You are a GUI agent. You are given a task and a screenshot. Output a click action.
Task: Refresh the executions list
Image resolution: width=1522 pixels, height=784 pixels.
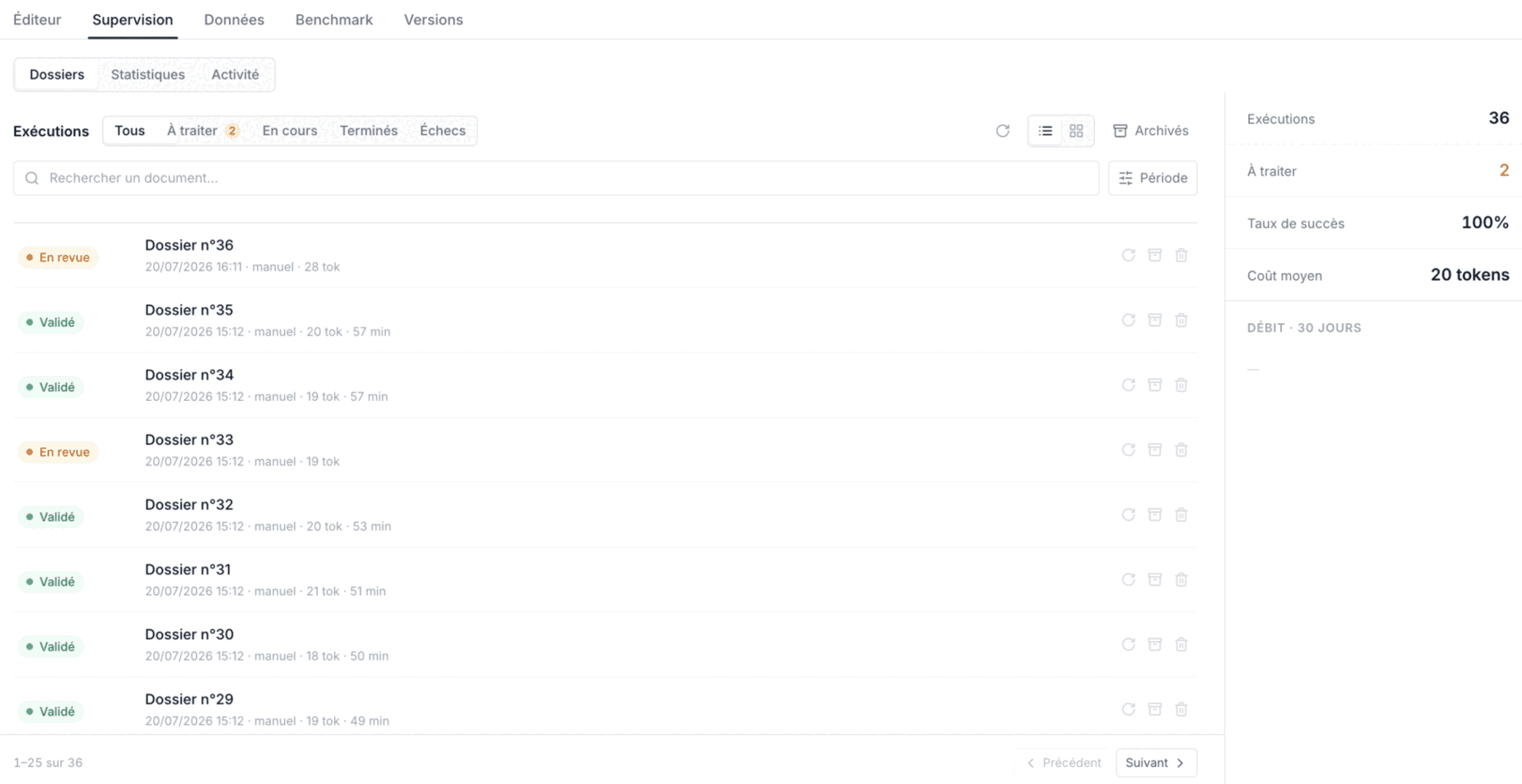point(1003,131)
